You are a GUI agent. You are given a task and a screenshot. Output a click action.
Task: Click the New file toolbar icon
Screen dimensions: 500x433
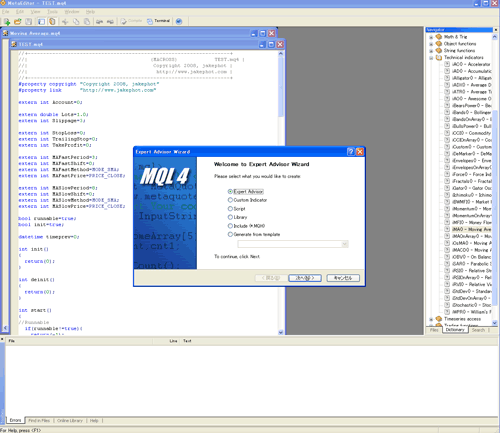[7, 22]
